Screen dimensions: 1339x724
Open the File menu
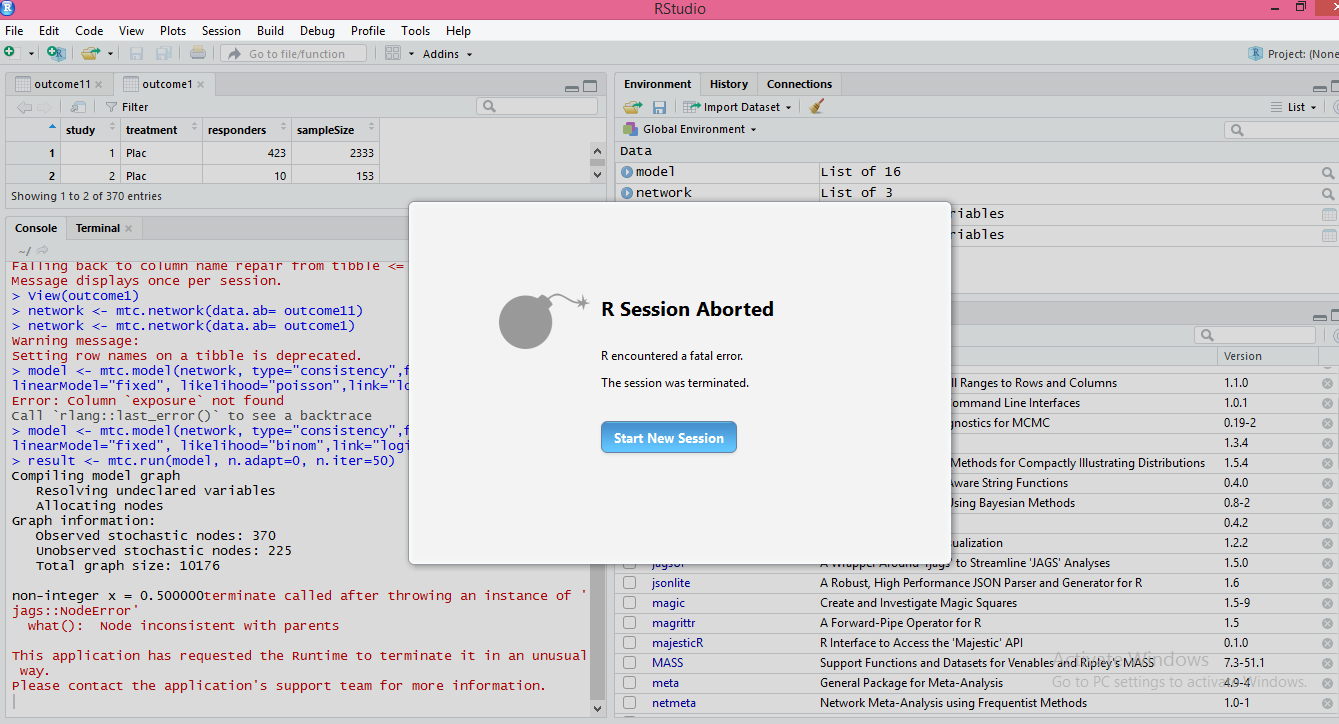[14, 31]
